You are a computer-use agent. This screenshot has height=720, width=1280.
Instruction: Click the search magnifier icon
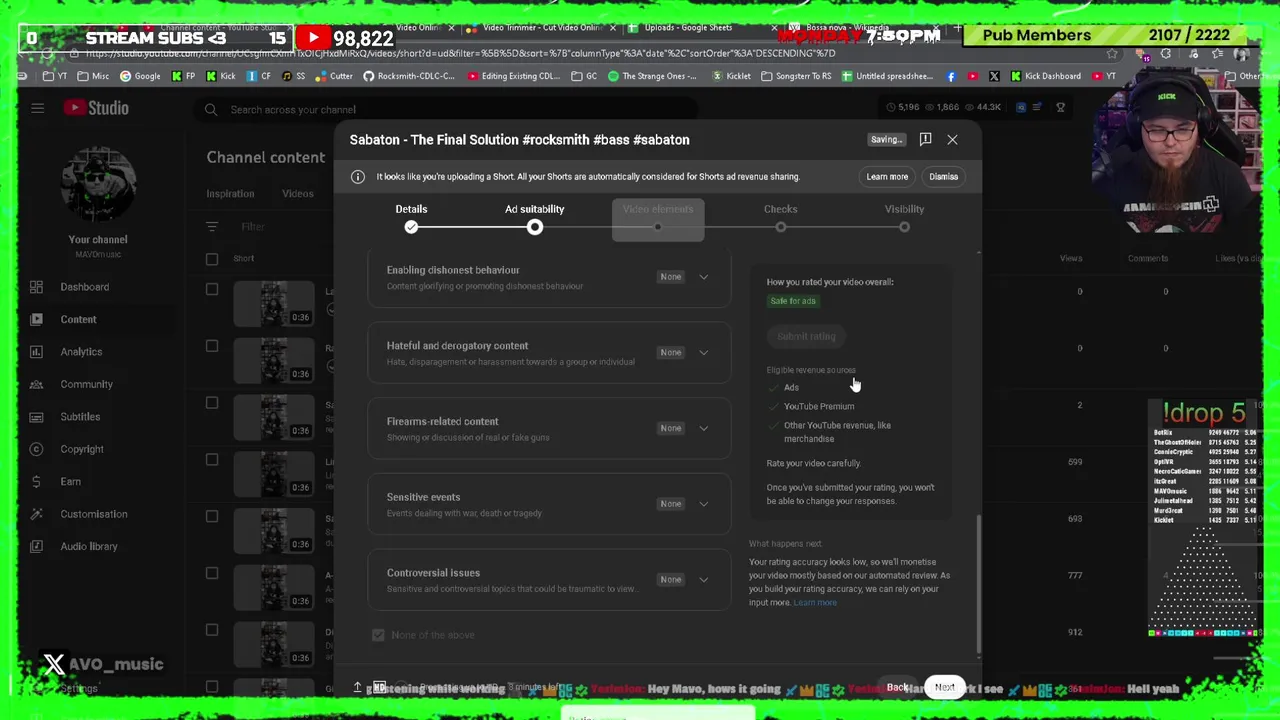tap(211, 109)
